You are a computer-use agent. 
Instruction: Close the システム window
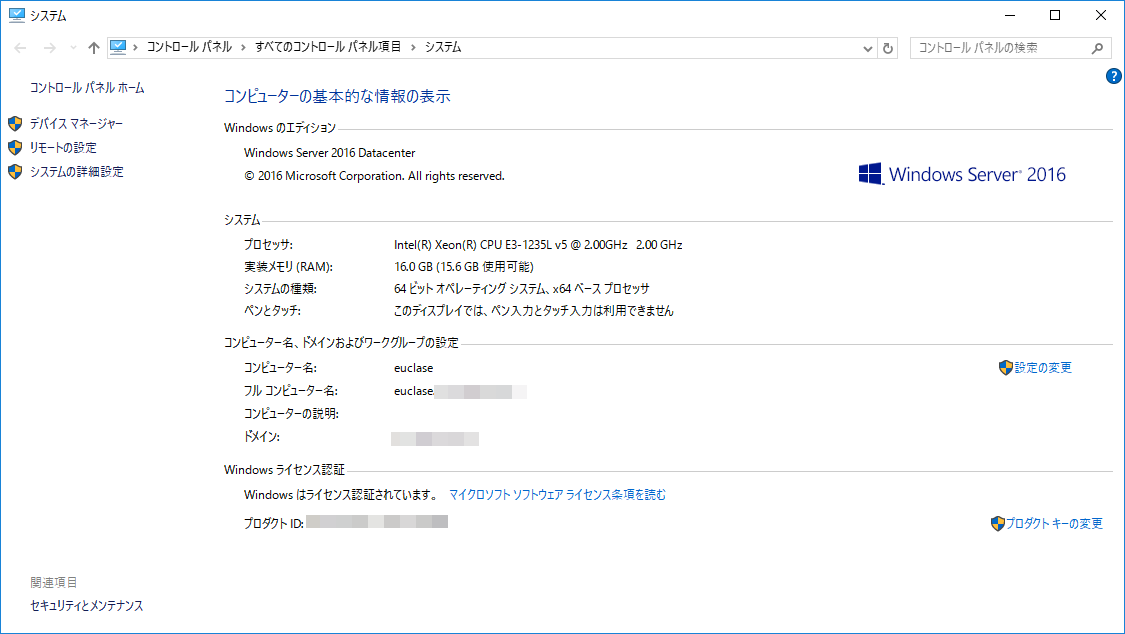pyautogui.click(x=1101, y=15)
